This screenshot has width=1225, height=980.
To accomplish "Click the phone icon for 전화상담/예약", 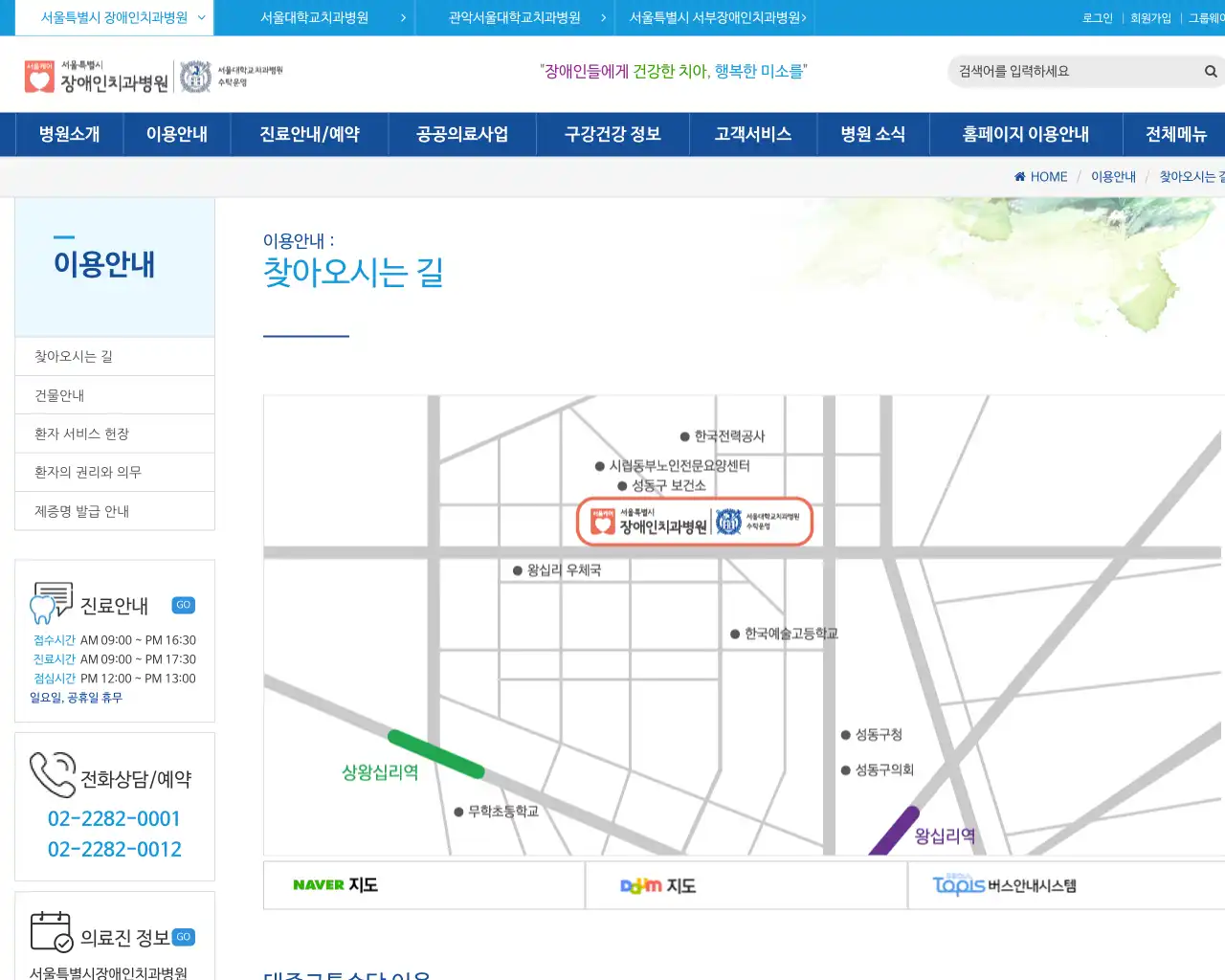I will pos(53,775).
